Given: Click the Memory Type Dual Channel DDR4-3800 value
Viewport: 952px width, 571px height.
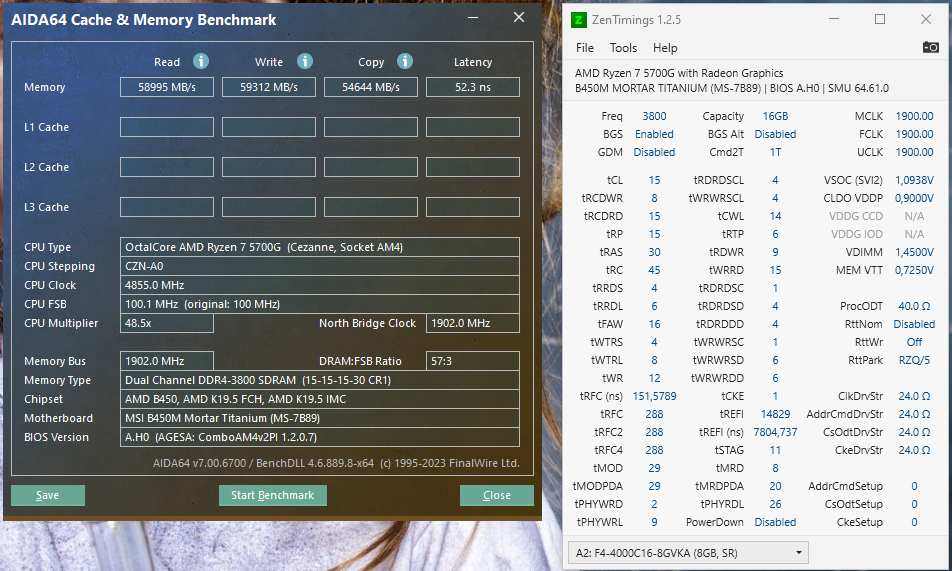Looking at the screenshot, I should click(320, 380).
